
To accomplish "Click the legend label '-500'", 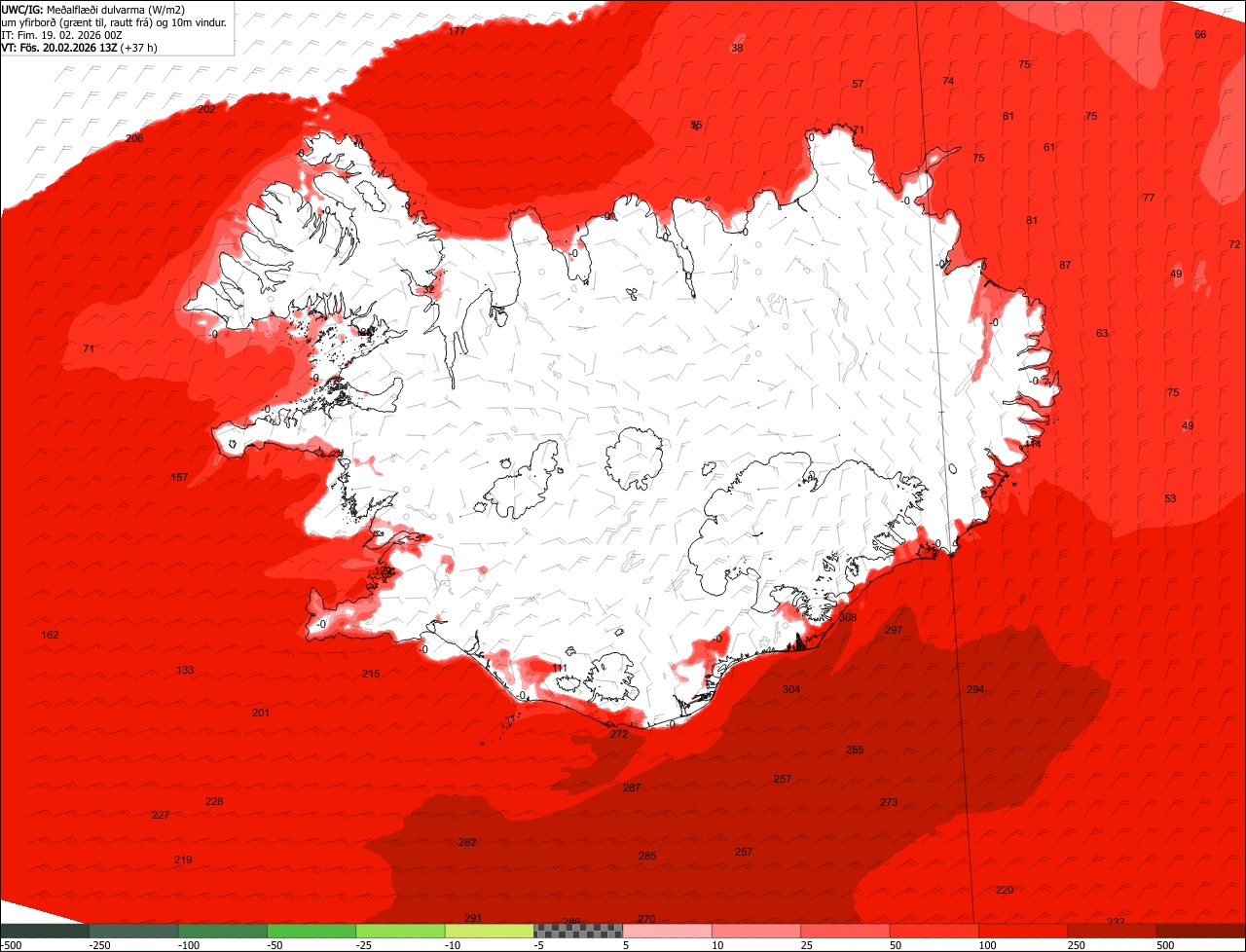I will click(11, 945).
